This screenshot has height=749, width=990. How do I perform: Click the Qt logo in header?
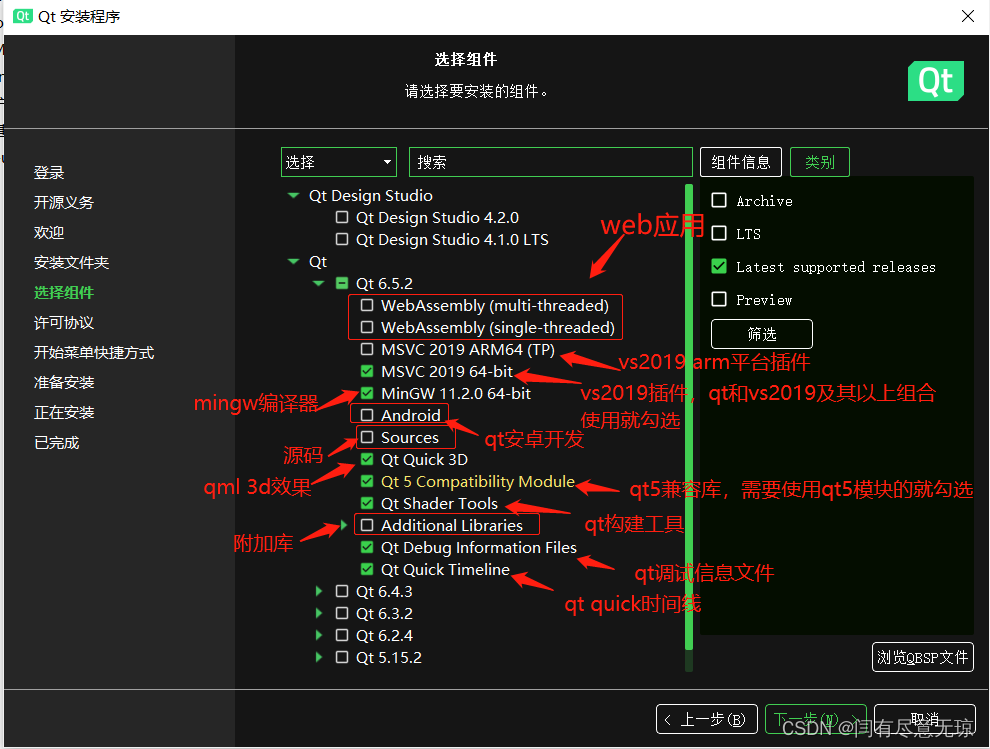[x=936, y=81]
